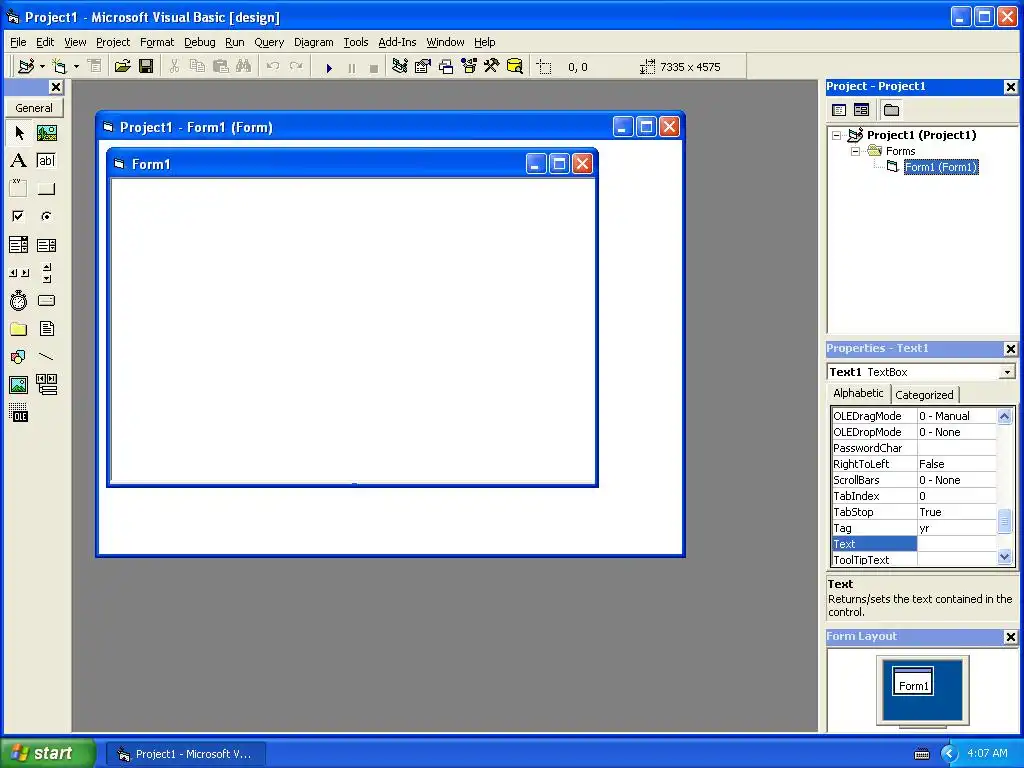Click the Form1 preview in Form Layout
Image resolution: width=1024 pixels, height=768 pixels.
tap(912, 681)
